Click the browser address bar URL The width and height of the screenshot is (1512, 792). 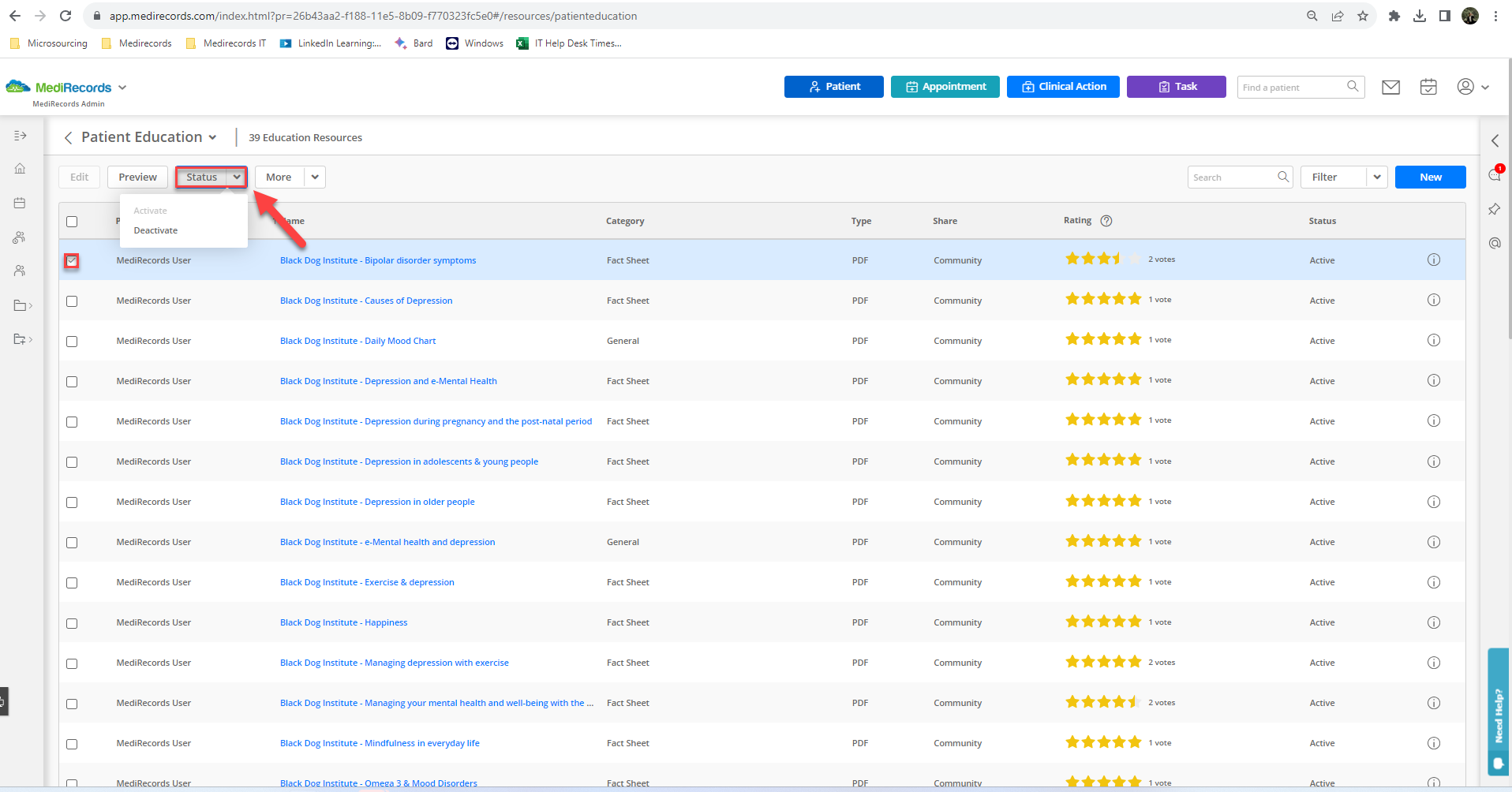point(373,16)
